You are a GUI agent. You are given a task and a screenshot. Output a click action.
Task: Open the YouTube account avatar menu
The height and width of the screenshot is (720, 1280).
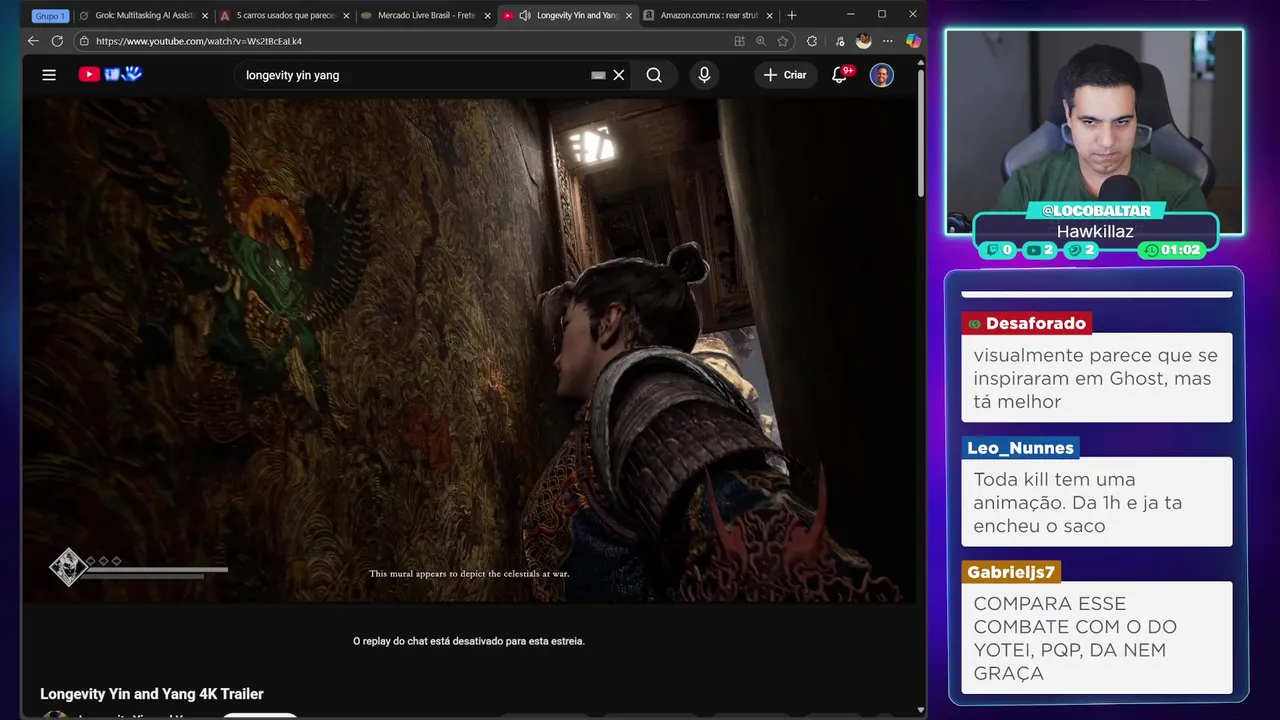[881, 75]
